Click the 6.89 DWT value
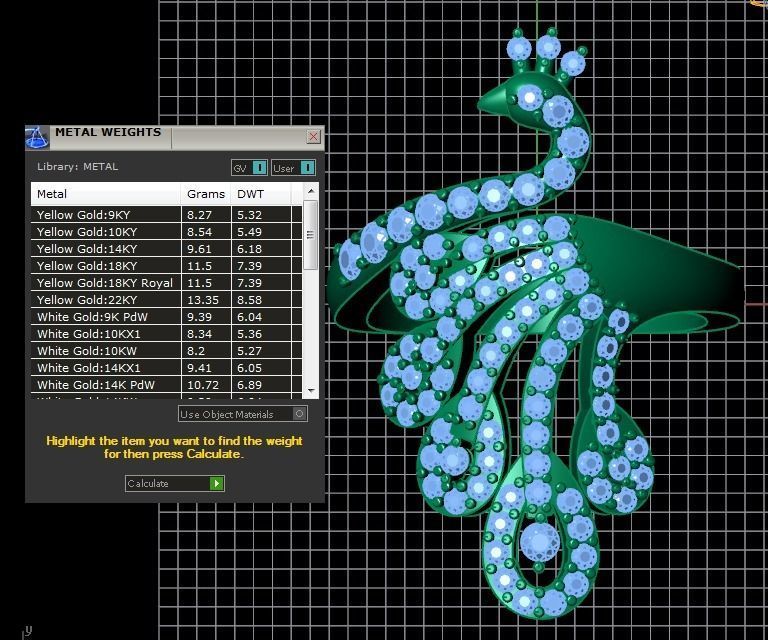Viewport: 768px width, 640px height. pos(249,385)
